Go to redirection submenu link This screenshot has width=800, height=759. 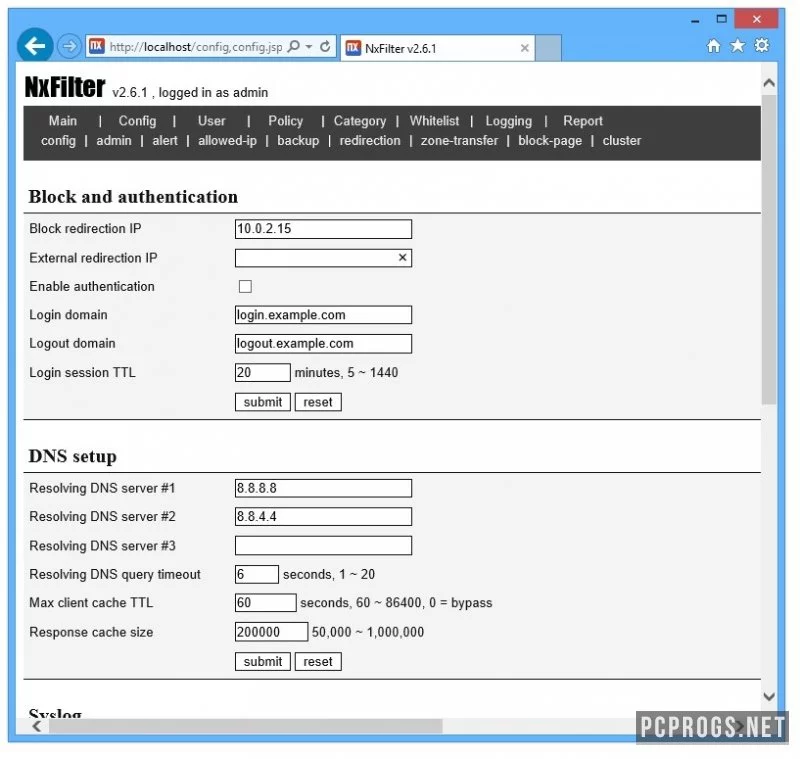pos(370,141)
